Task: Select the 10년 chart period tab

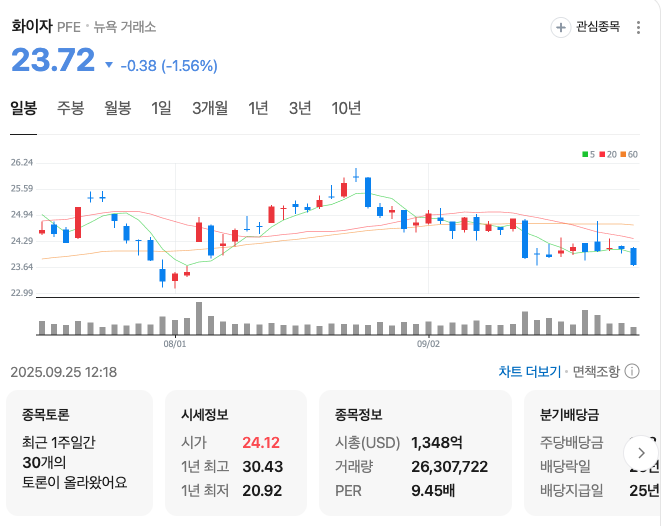Action: (346, 108)
